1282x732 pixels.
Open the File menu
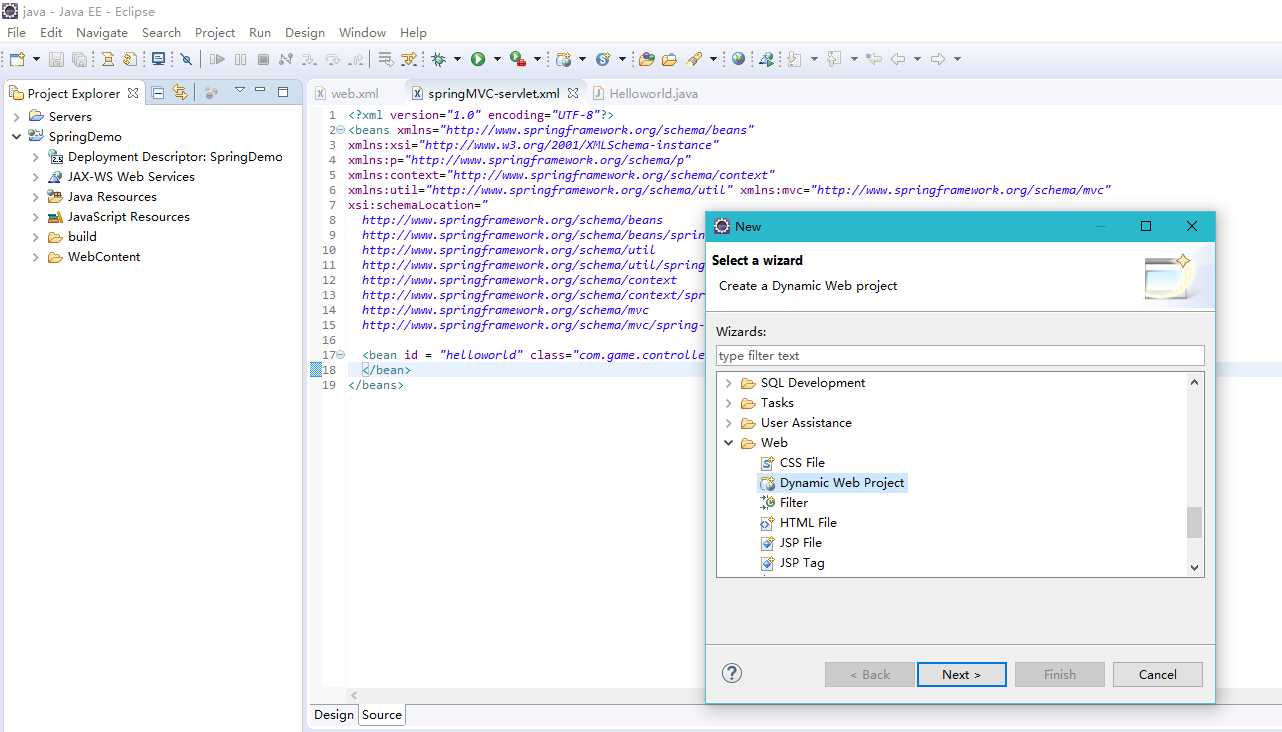point(17,32)
